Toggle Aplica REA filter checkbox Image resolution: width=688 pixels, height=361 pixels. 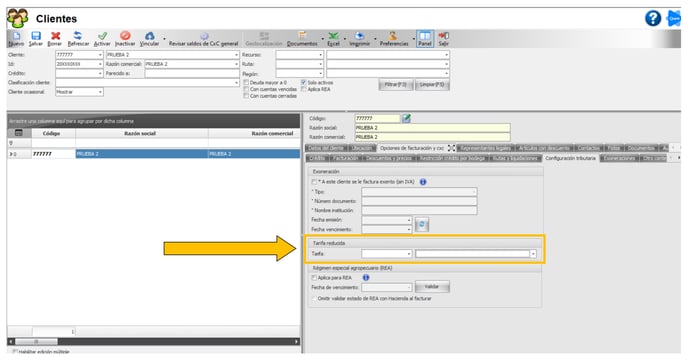(x=304, y=89)
